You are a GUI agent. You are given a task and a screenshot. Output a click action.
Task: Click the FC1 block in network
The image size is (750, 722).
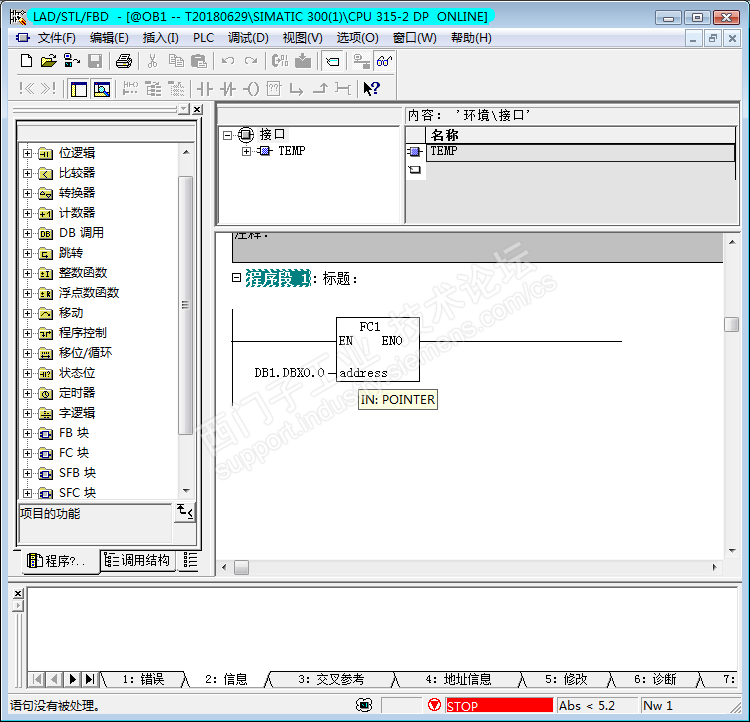pos(378,349)
